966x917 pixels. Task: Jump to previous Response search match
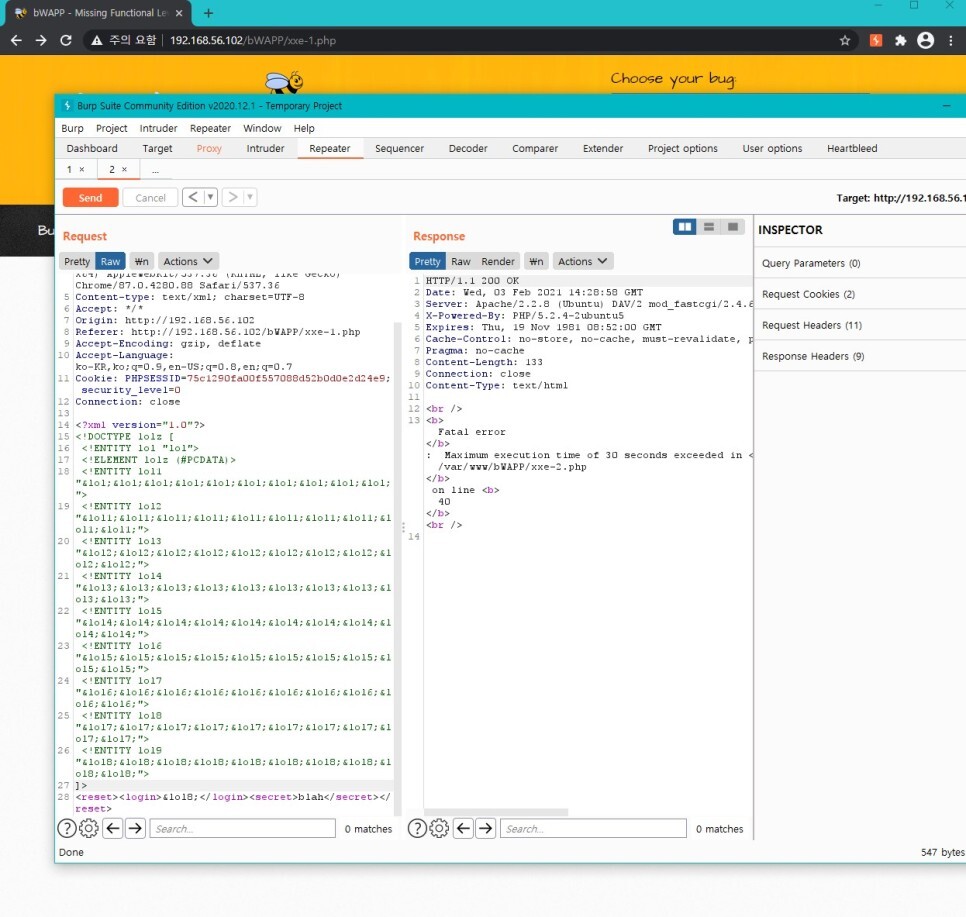(x=463, y=828)
